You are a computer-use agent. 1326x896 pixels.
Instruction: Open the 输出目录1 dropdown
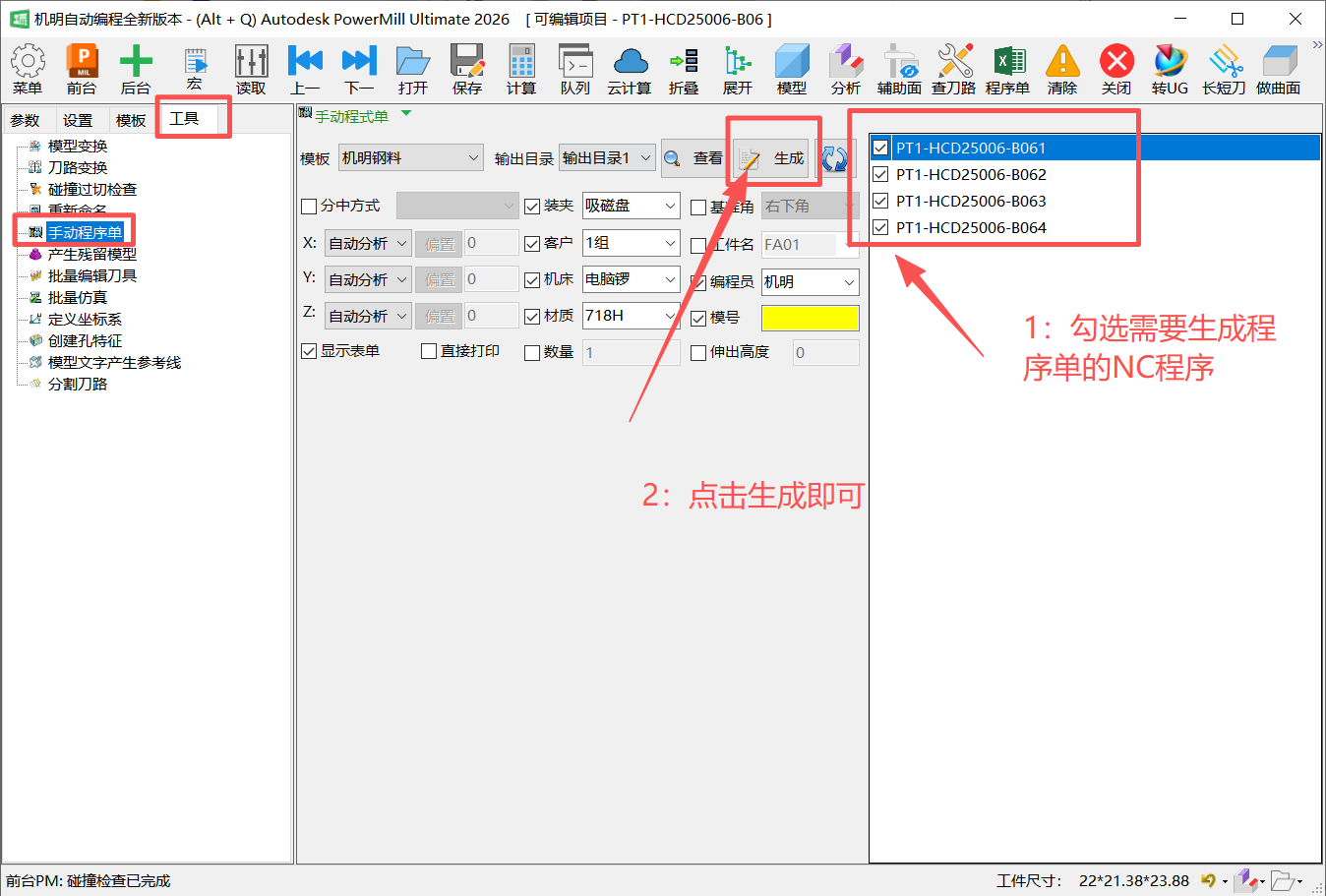click(x=607, y=157)
